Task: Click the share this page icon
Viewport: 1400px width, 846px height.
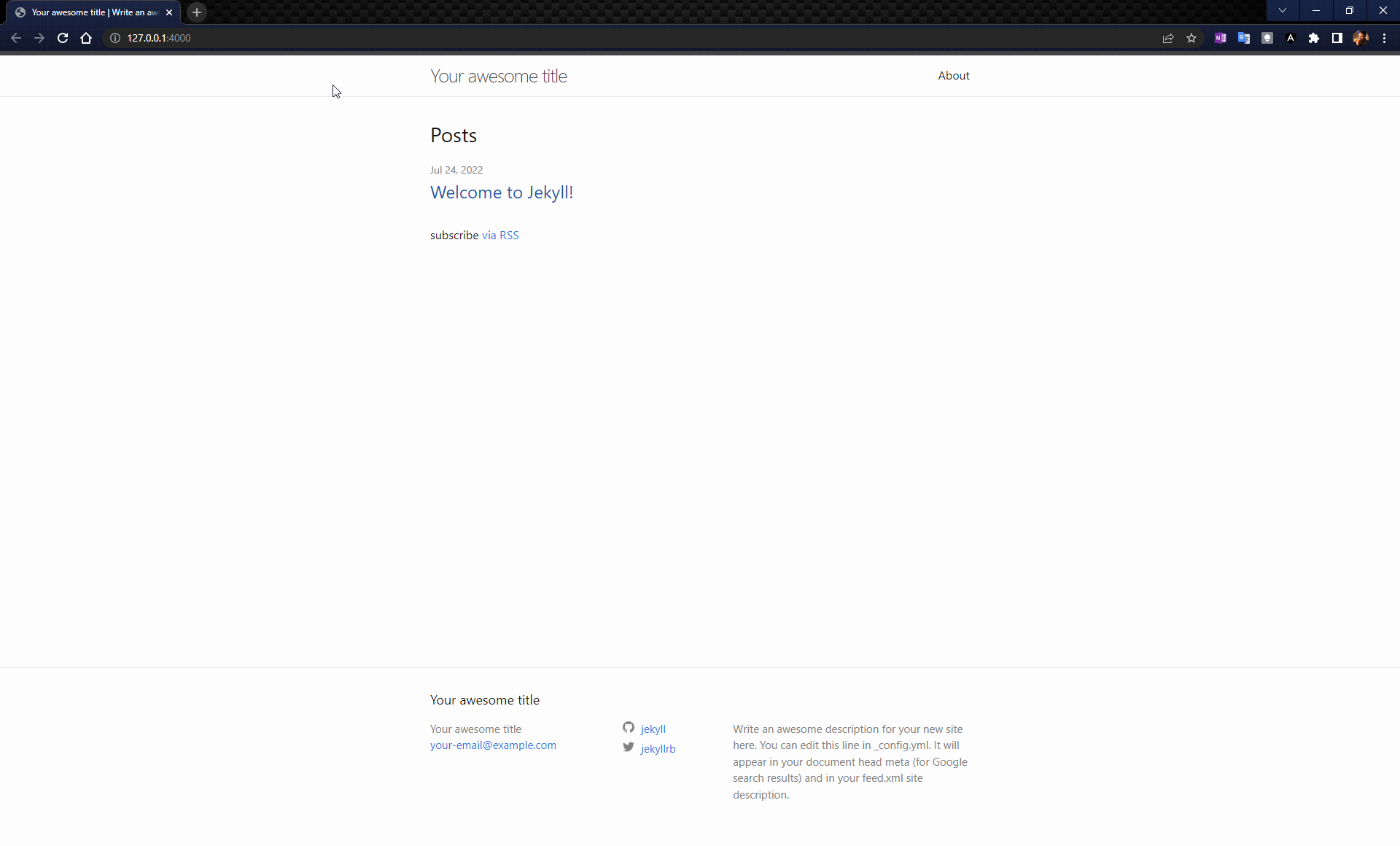Action: click(x=1168, y=38)
